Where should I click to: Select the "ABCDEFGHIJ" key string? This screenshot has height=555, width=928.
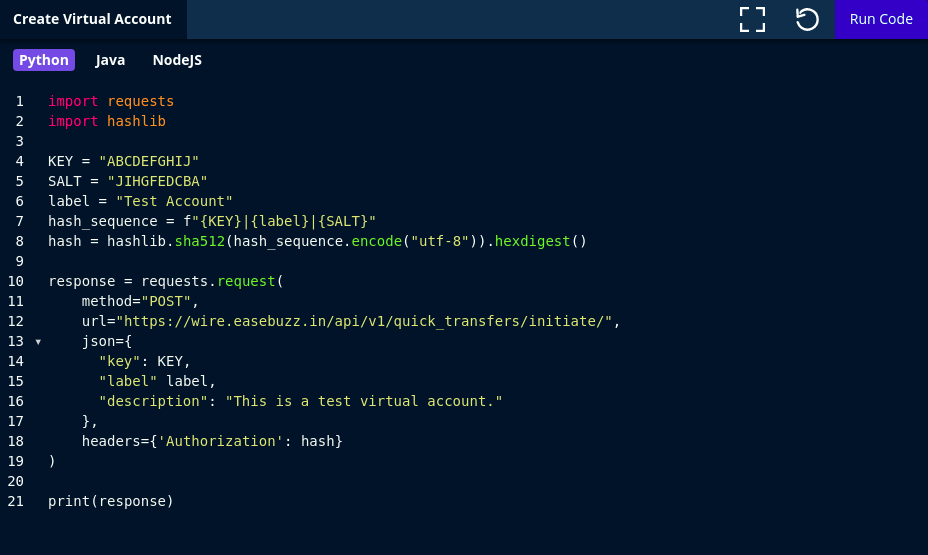pos(149,162)
